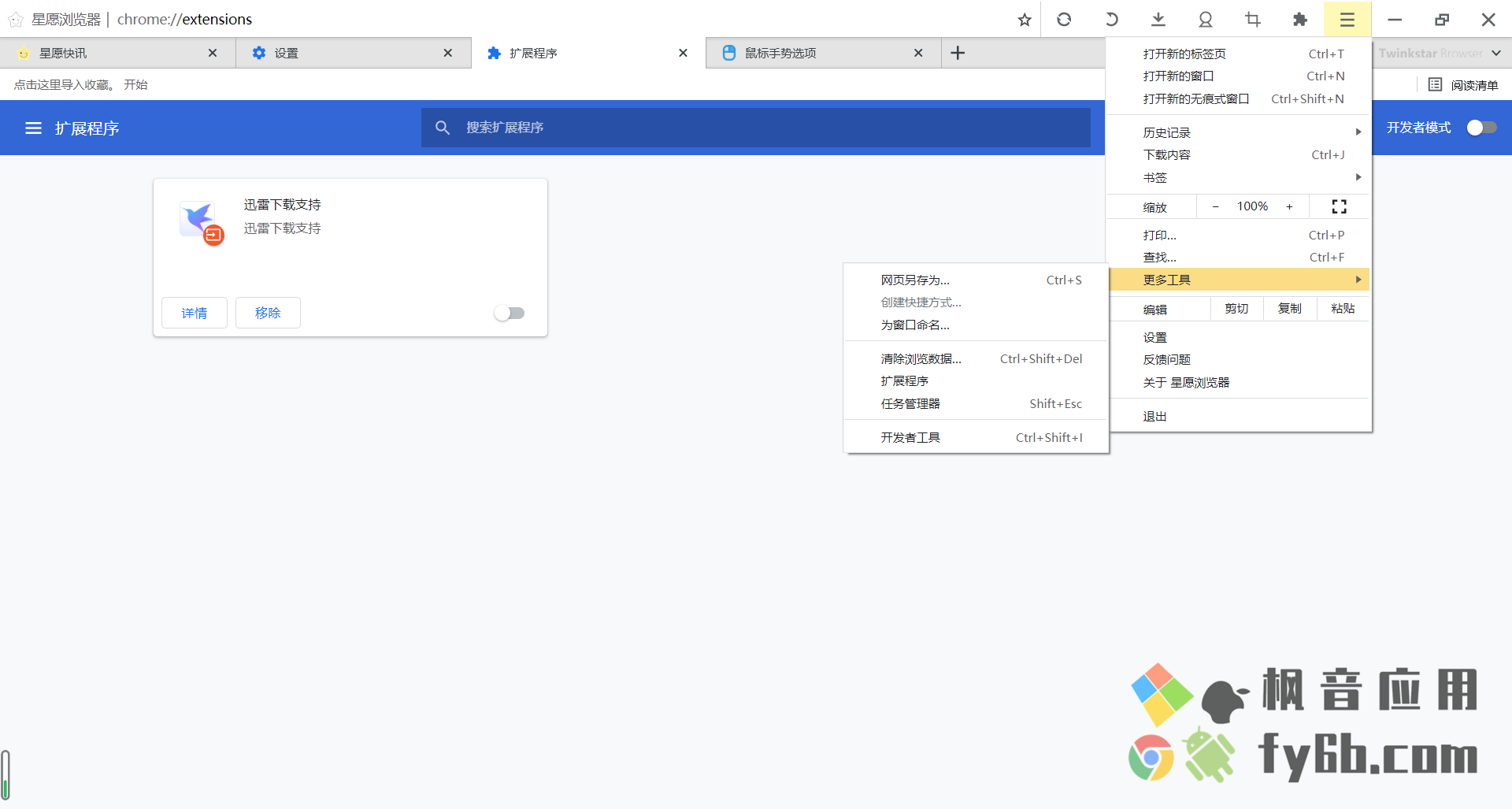Click the hamburger main menu button

pyautogui.click(x=1347, y=19)
